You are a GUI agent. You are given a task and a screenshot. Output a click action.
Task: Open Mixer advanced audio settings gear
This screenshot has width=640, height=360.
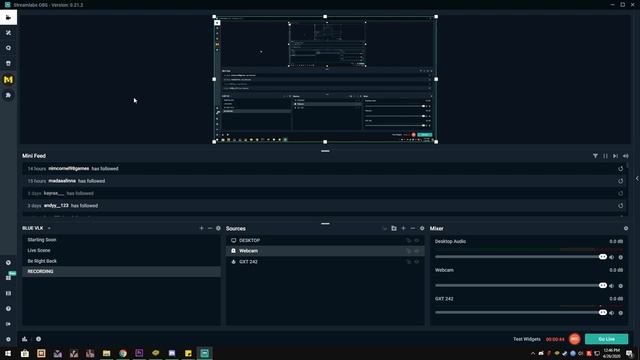[x=626, y=229]
